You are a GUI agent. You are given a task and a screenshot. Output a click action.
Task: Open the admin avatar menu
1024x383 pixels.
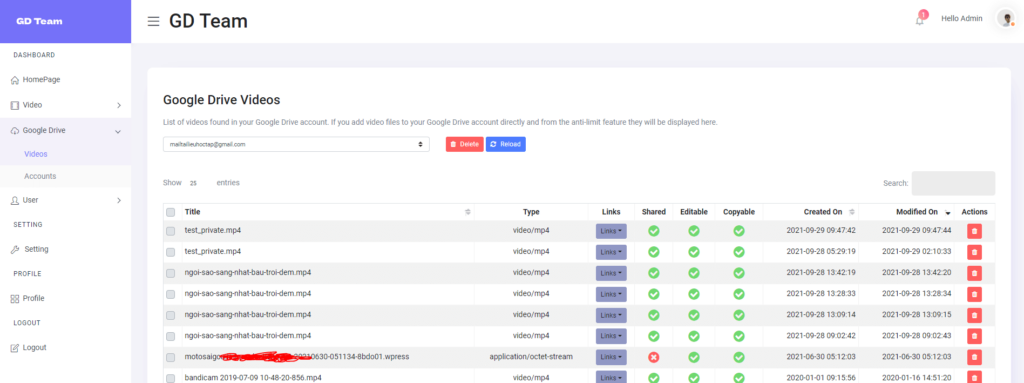point(1005,18)
